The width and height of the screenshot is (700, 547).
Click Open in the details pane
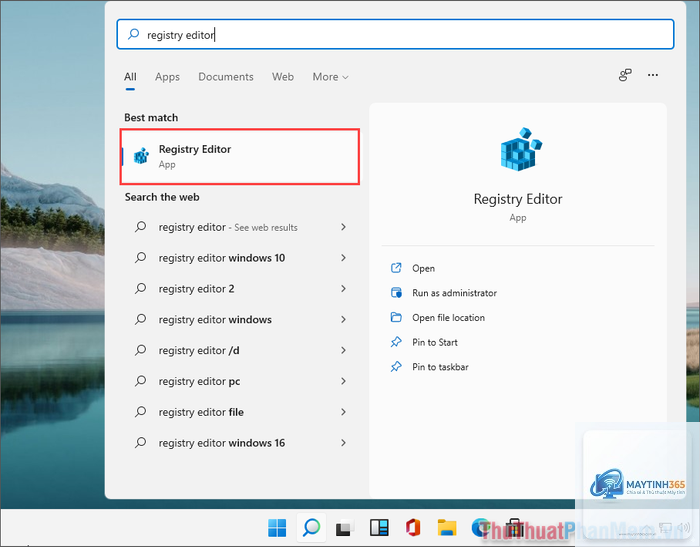click(x=423, y=268)
